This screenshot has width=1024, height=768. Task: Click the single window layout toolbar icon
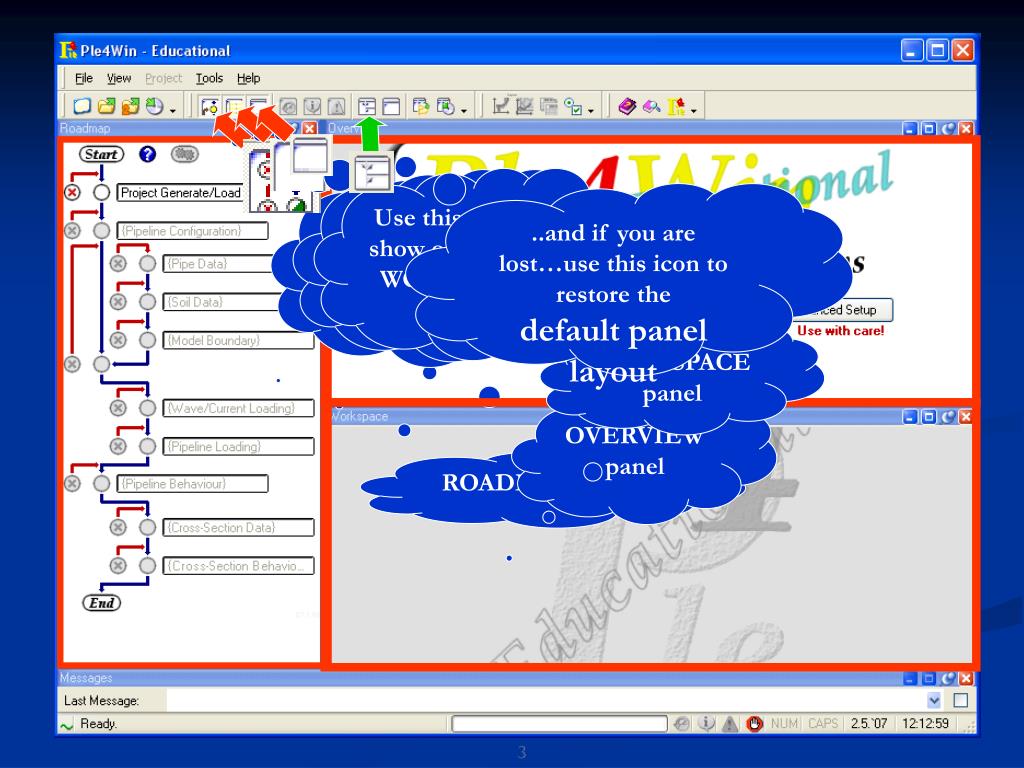tap(391, 106)
